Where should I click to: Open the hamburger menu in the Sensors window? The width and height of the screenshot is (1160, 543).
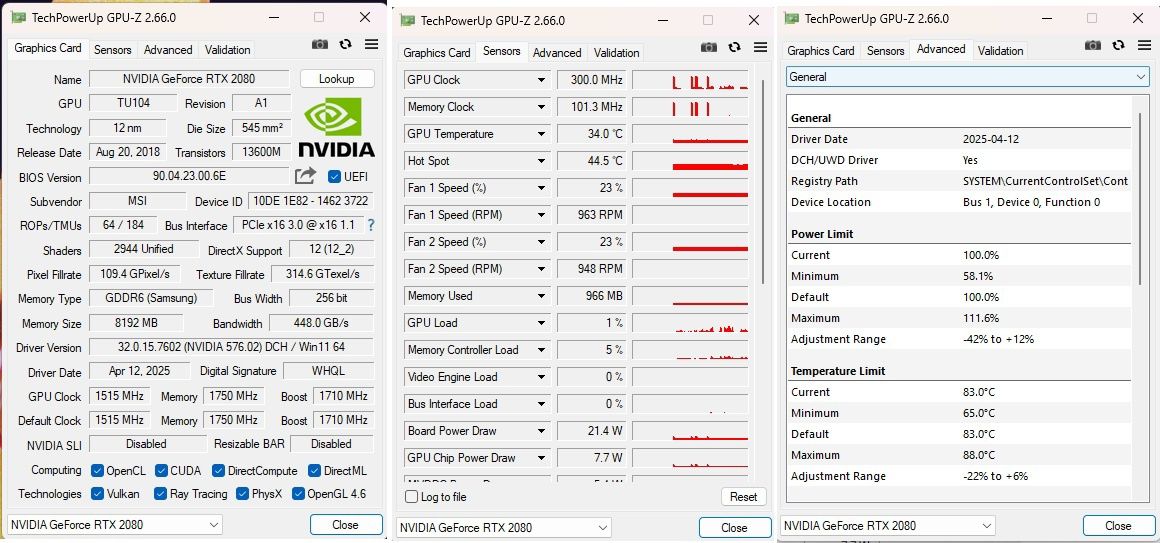tap(761, 47)
